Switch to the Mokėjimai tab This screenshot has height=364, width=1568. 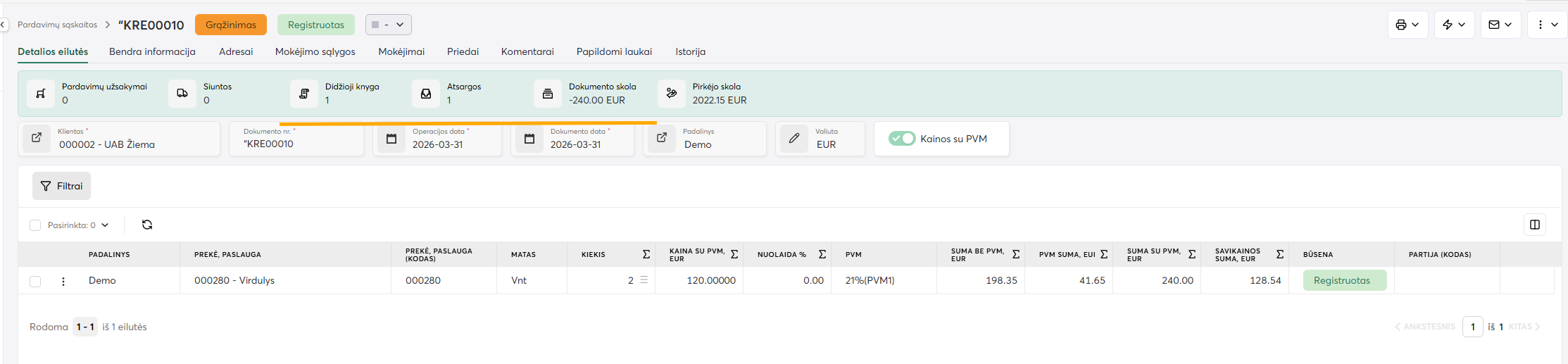401,51
